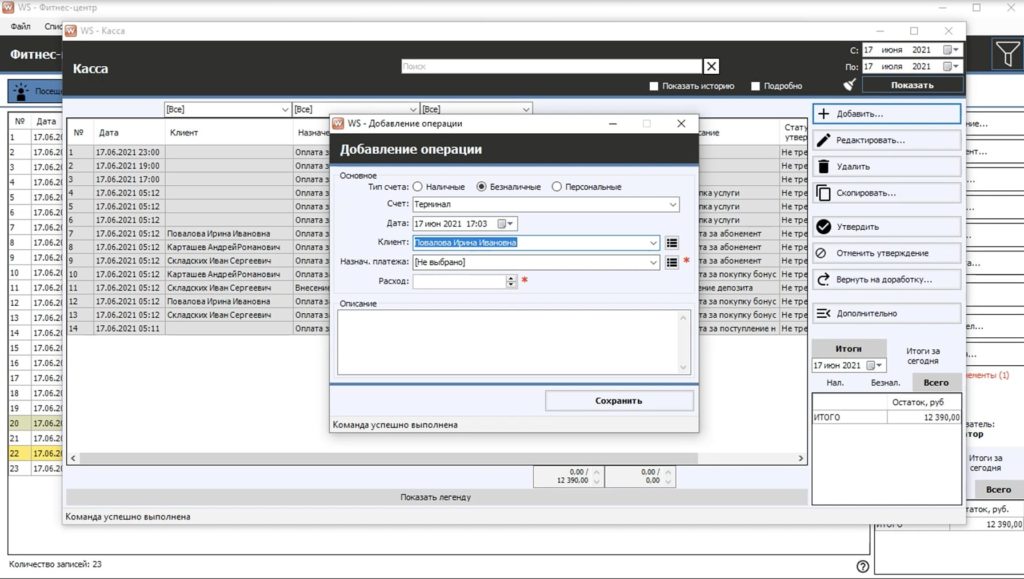Click the funnel filter icon in main window

1007,54
